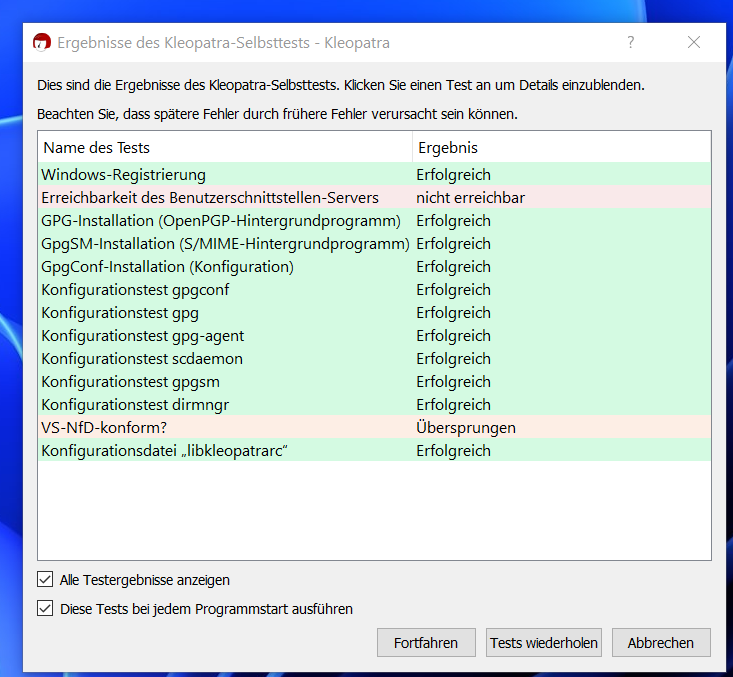Select 'Konfigurationstest dirmngr' row
Screen dimensions: 733x677
[374, 404]
